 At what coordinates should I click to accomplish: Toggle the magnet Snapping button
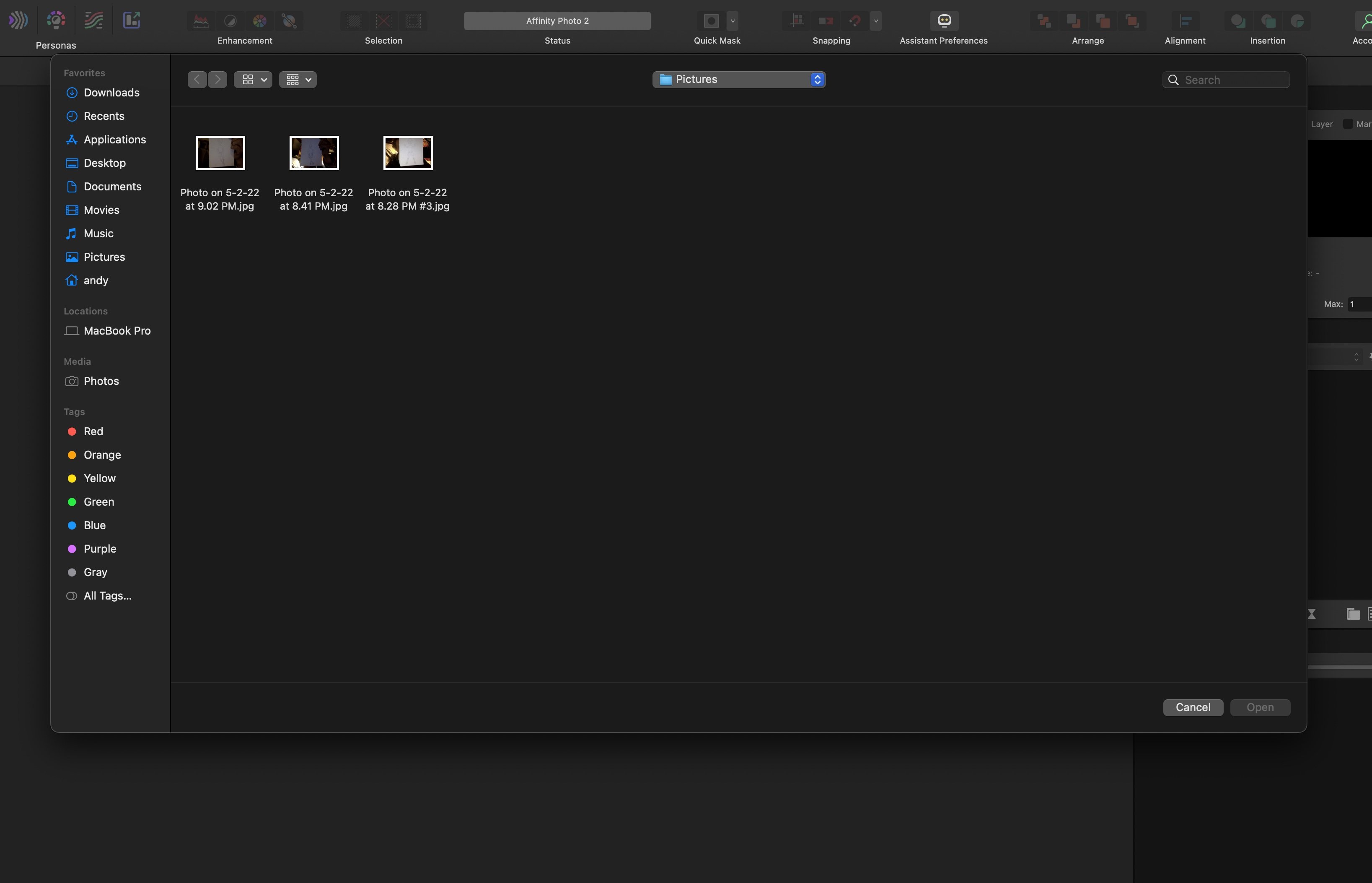854,21
